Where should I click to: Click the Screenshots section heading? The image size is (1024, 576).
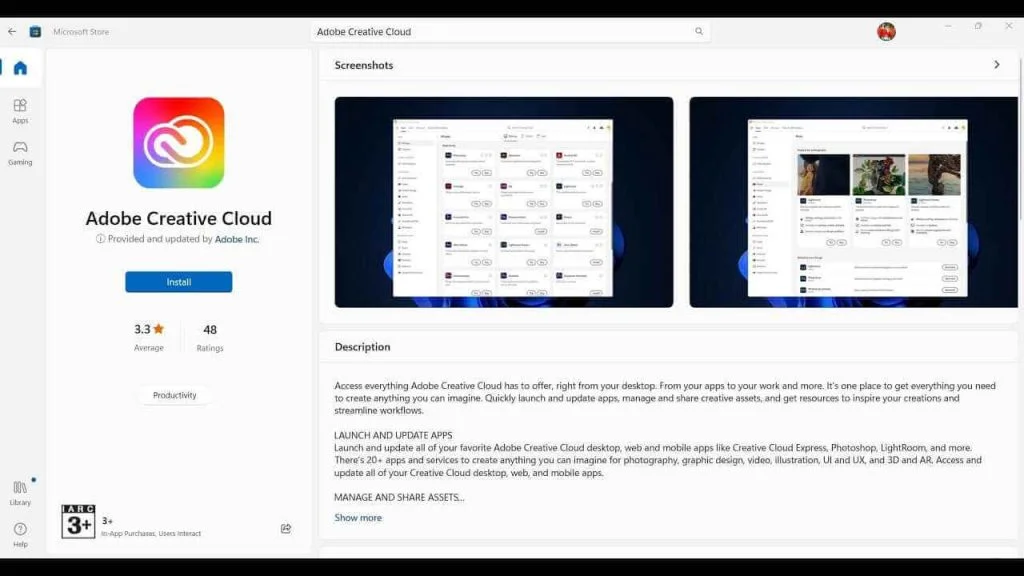364,65
